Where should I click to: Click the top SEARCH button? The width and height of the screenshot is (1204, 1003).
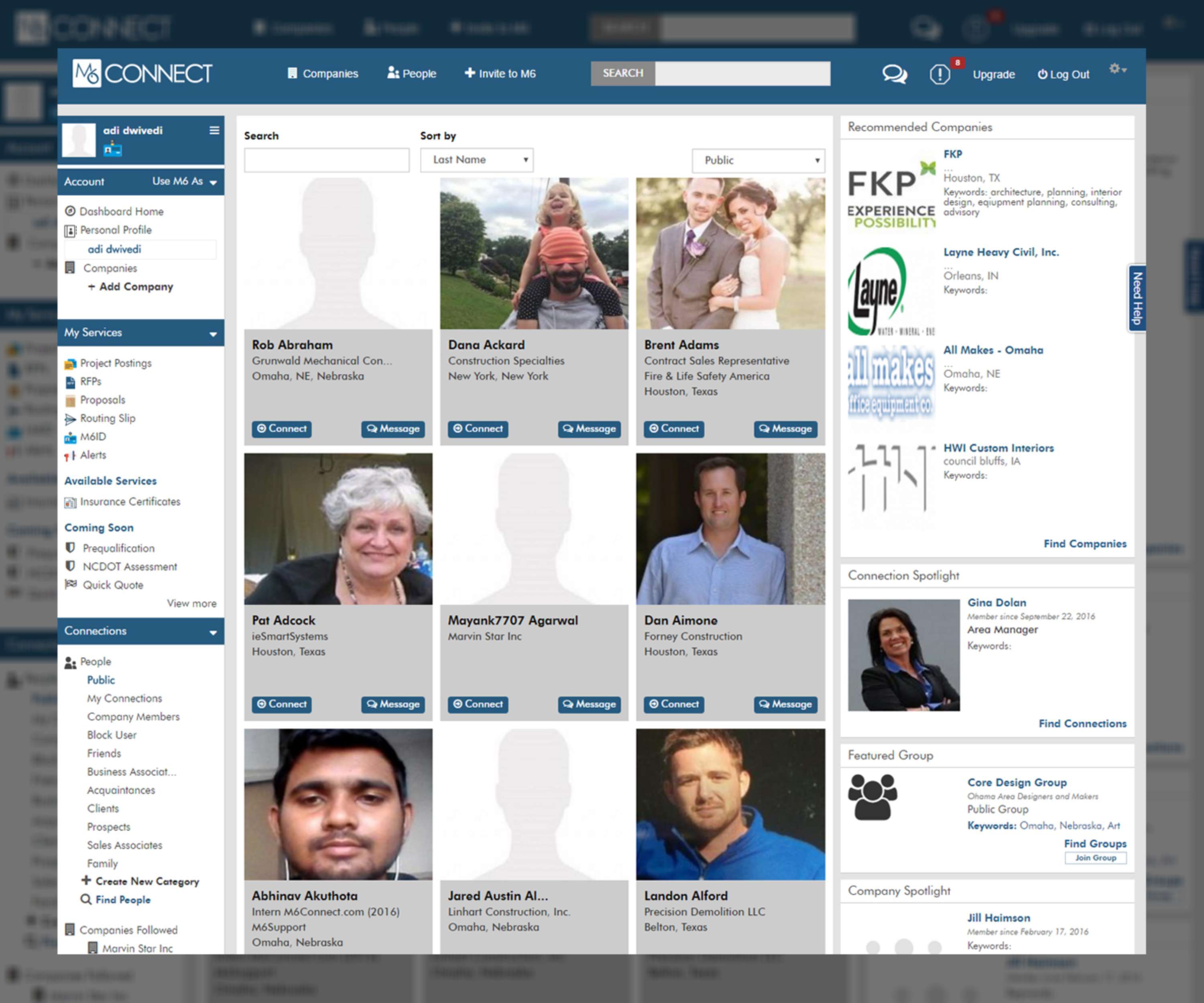pyautogui.click(x=622, y=73)
